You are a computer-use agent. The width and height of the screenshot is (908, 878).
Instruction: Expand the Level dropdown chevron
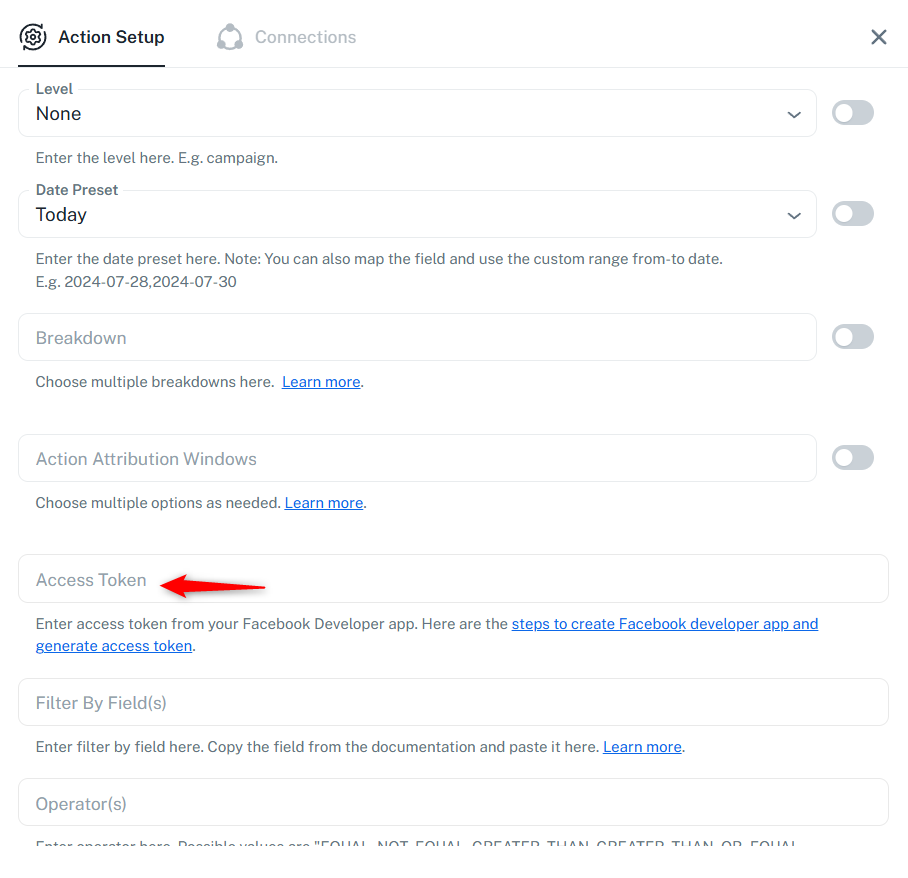(x=794, y=115)
